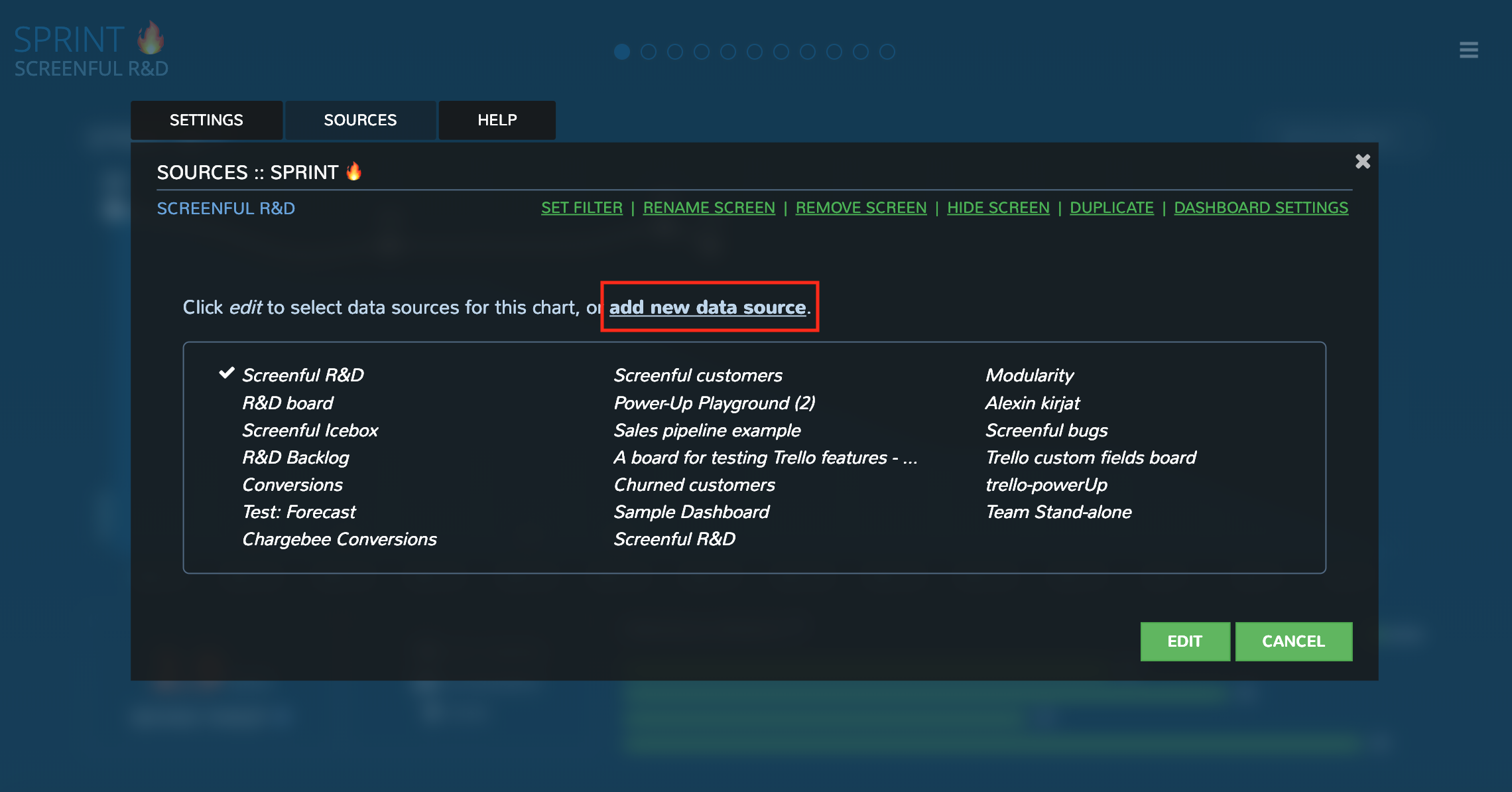Select the Chargebee Conversions source
The image size is (1512, 792).
click(339, 539)
